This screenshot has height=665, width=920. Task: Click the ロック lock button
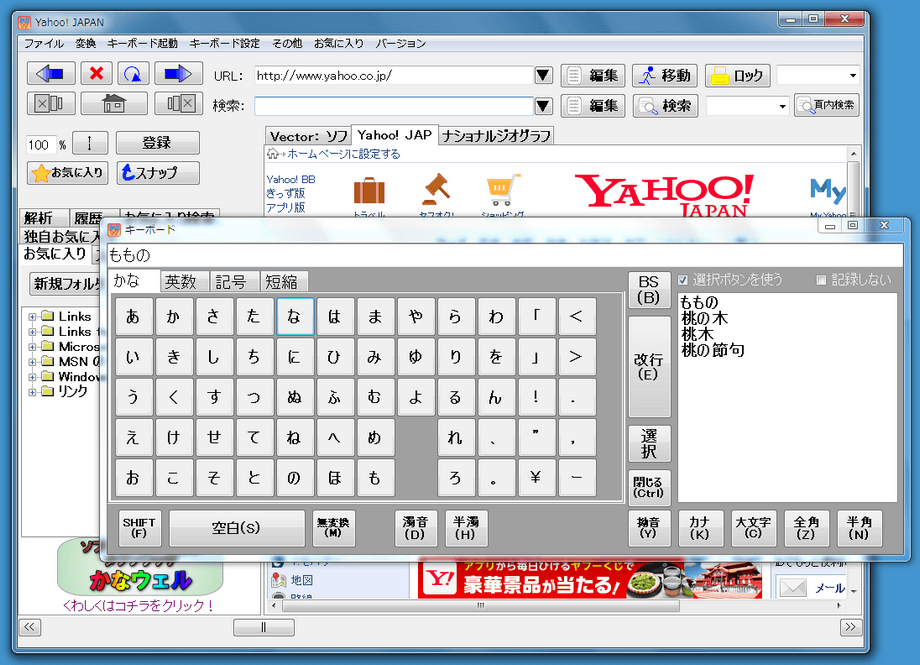[738, 76]
